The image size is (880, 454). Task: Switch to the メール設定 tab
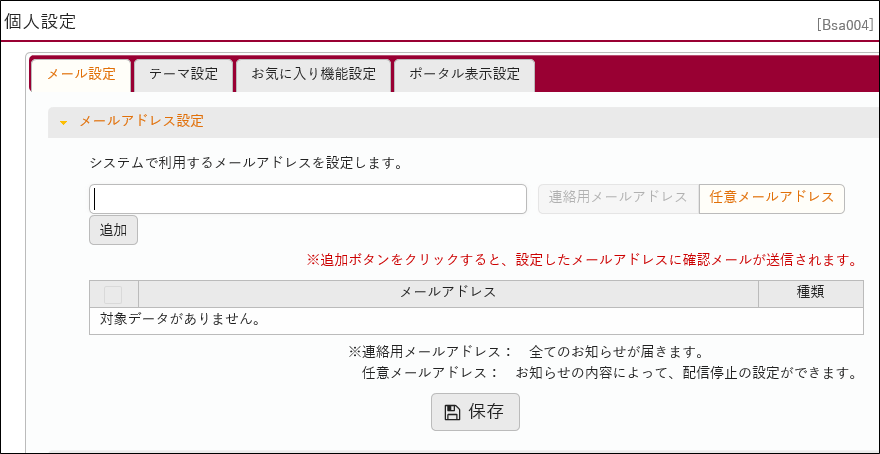coord(81,75)
